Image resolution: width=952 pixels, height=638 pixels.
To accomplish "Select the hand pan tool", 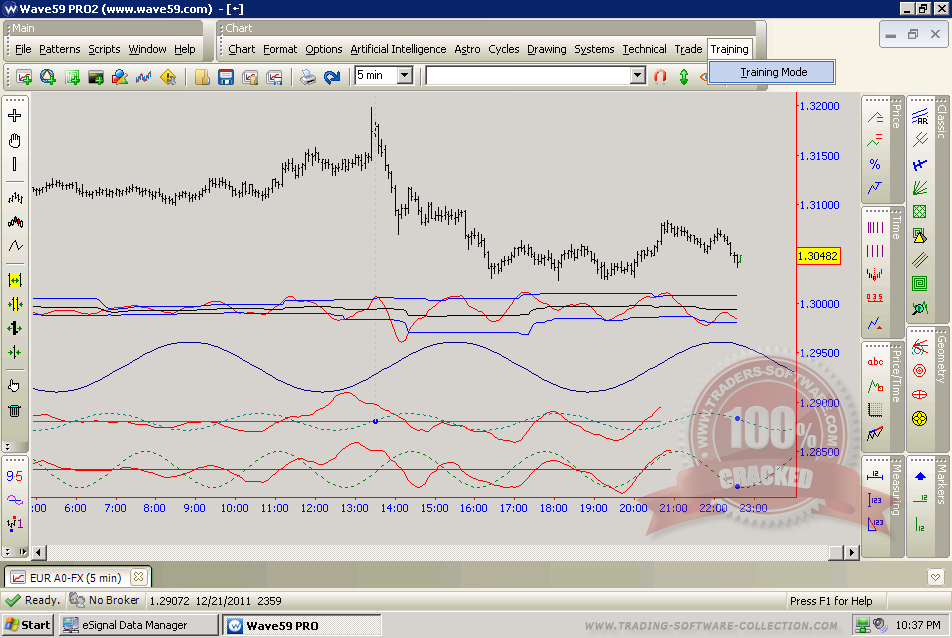I will click(15, 140).
